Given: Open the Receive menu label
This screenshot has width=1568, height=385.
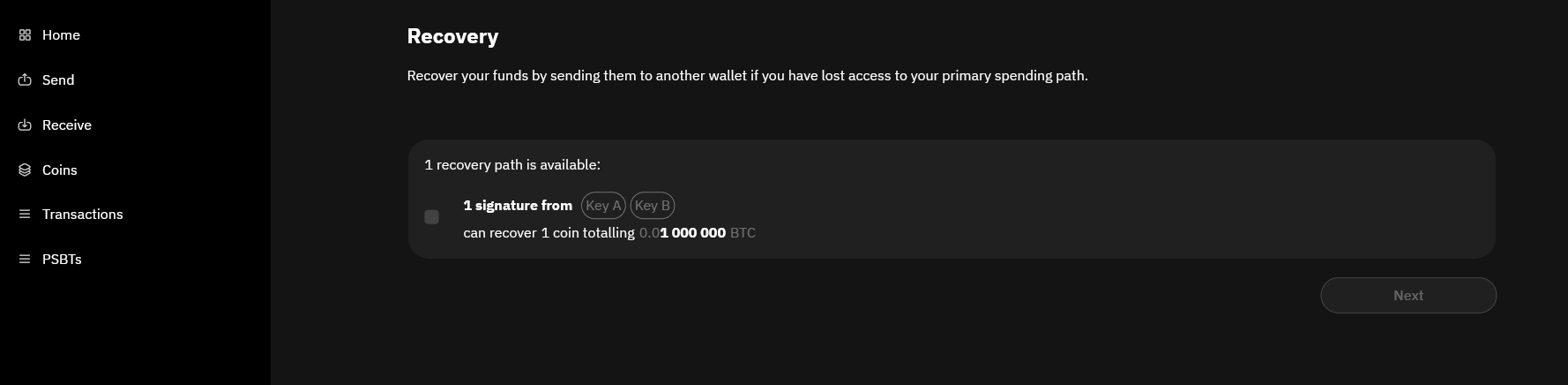Looking at the screenshot, I should (x=67, y=125).
